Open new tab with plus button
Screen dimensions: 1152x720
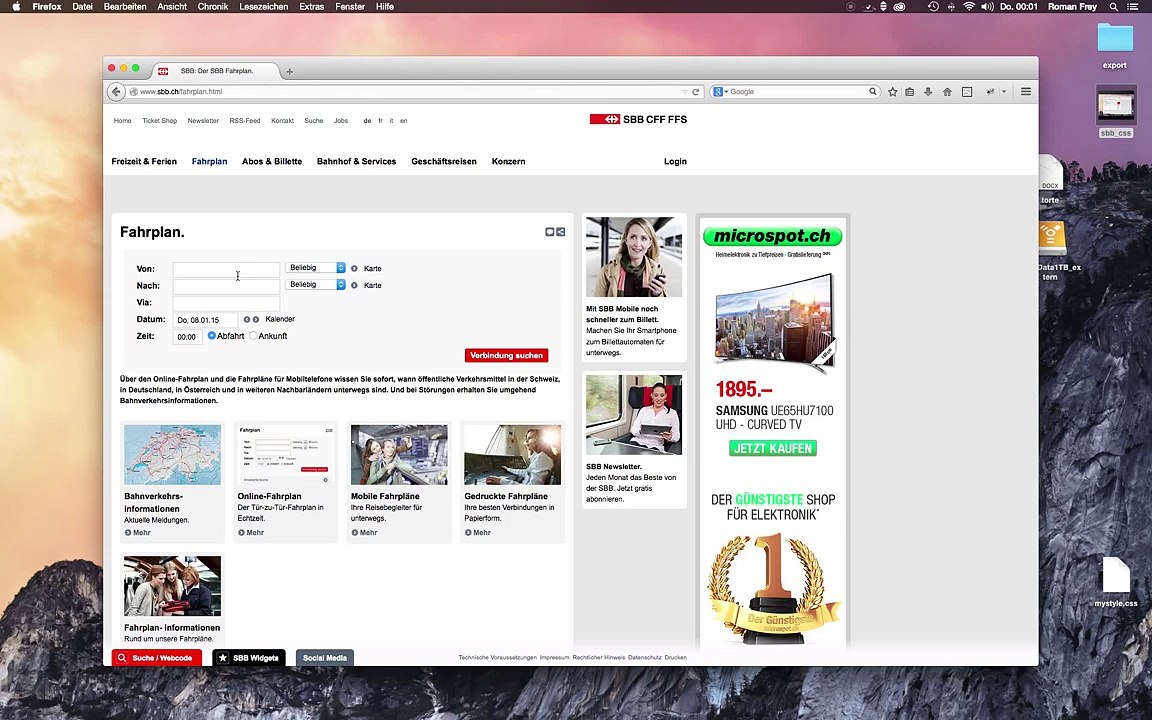click(289, 71)
